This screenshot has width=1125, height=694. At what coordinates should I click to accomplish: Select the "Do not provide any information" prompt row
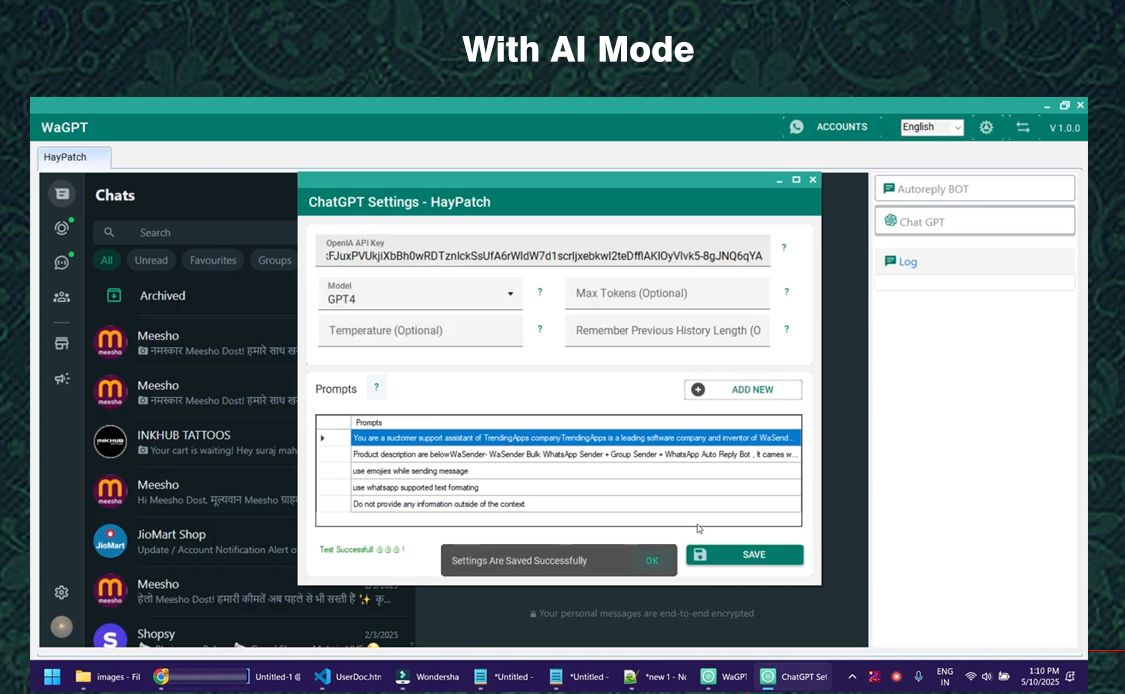pyautogui.click(x=576, y=504)
